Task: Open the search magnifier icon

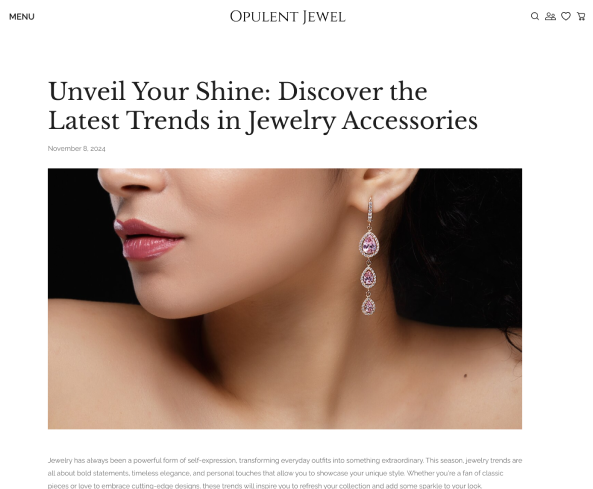Action: pos(535,16)
